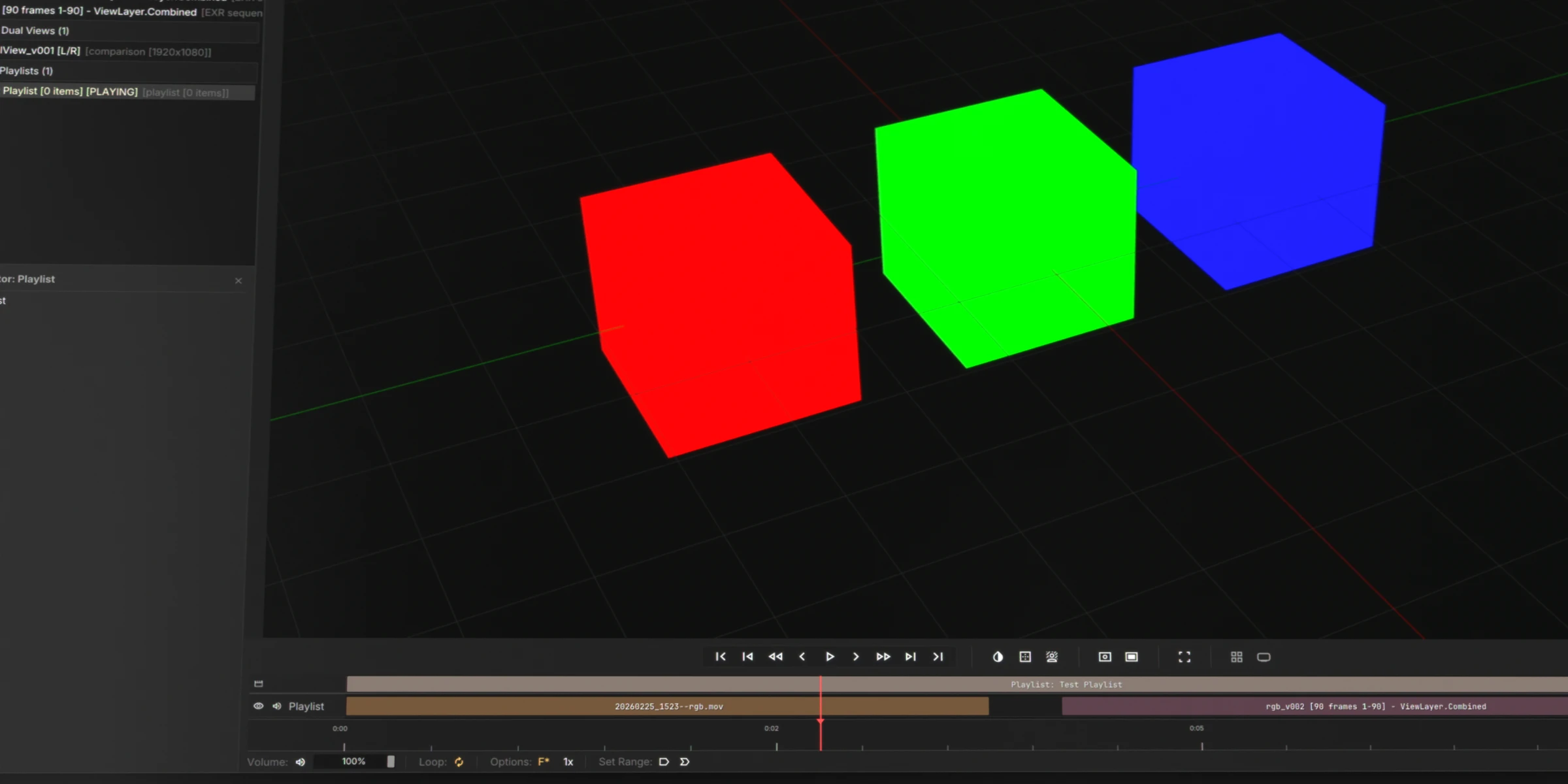
Task: Adjust the 100% volume slider
Action: pyautogui.click(x=355, y=762)
